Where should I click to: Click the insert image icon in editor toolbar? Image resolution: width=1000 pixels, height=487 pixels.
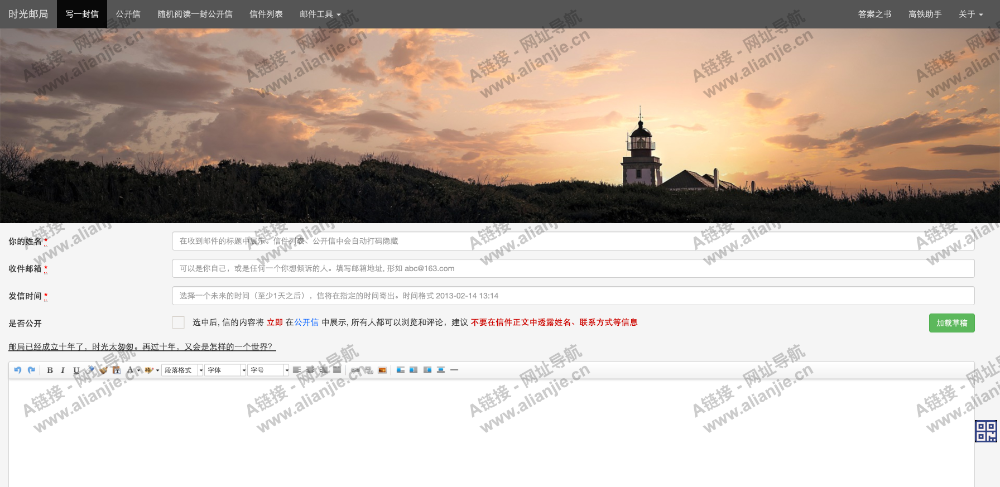click(382, 370)
